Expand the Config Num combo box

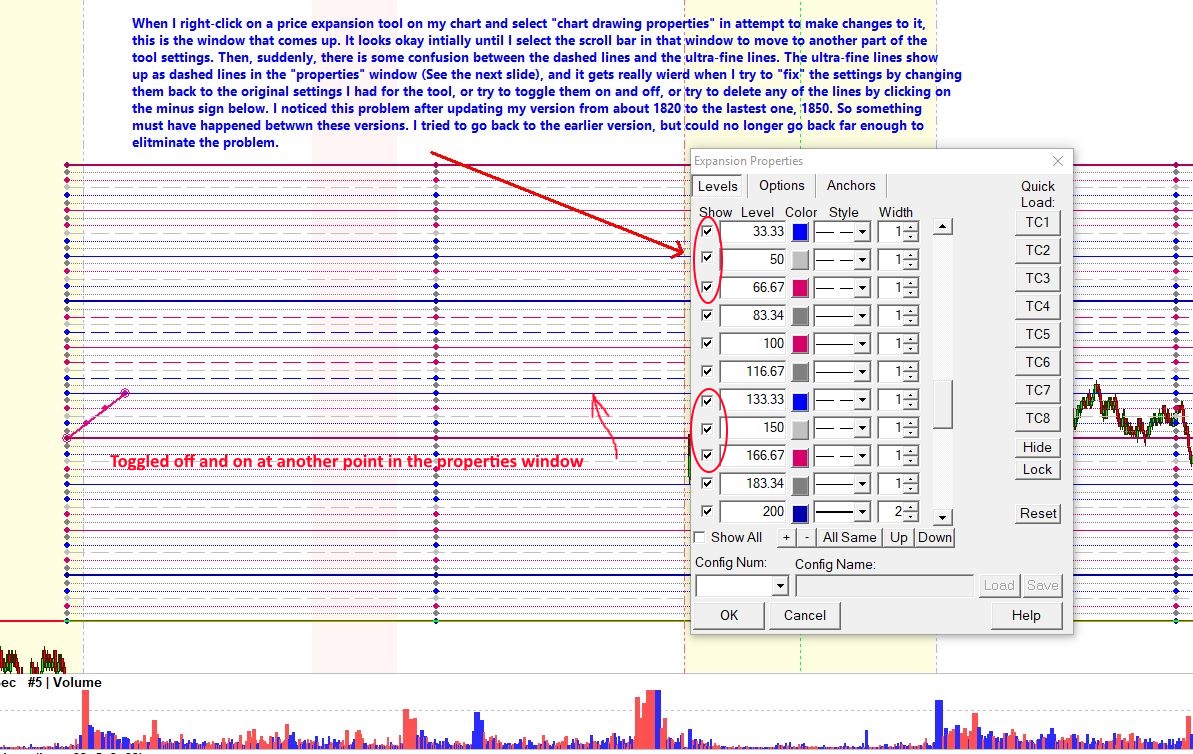[x=780, y=586]
